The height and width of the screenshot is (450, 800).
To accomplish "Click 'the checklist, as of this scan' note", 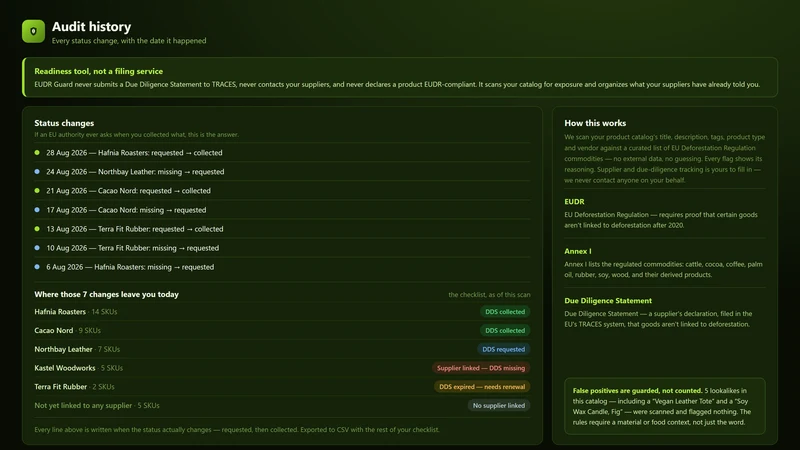I will 489,295.
